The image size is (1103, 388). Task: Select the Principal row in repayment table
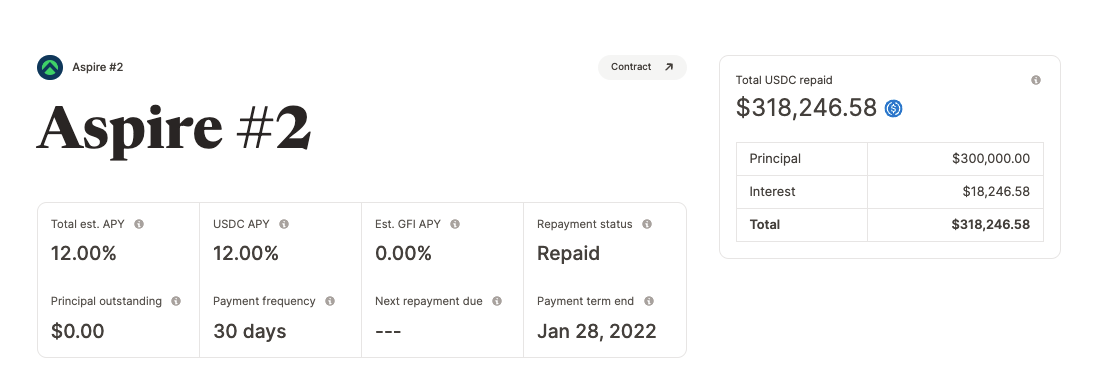(890, 159)
